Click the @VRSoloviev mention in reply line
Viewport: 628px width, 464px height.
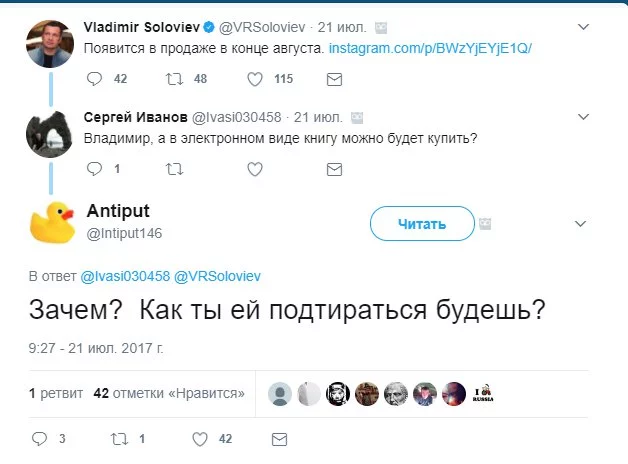click(218, 275)
